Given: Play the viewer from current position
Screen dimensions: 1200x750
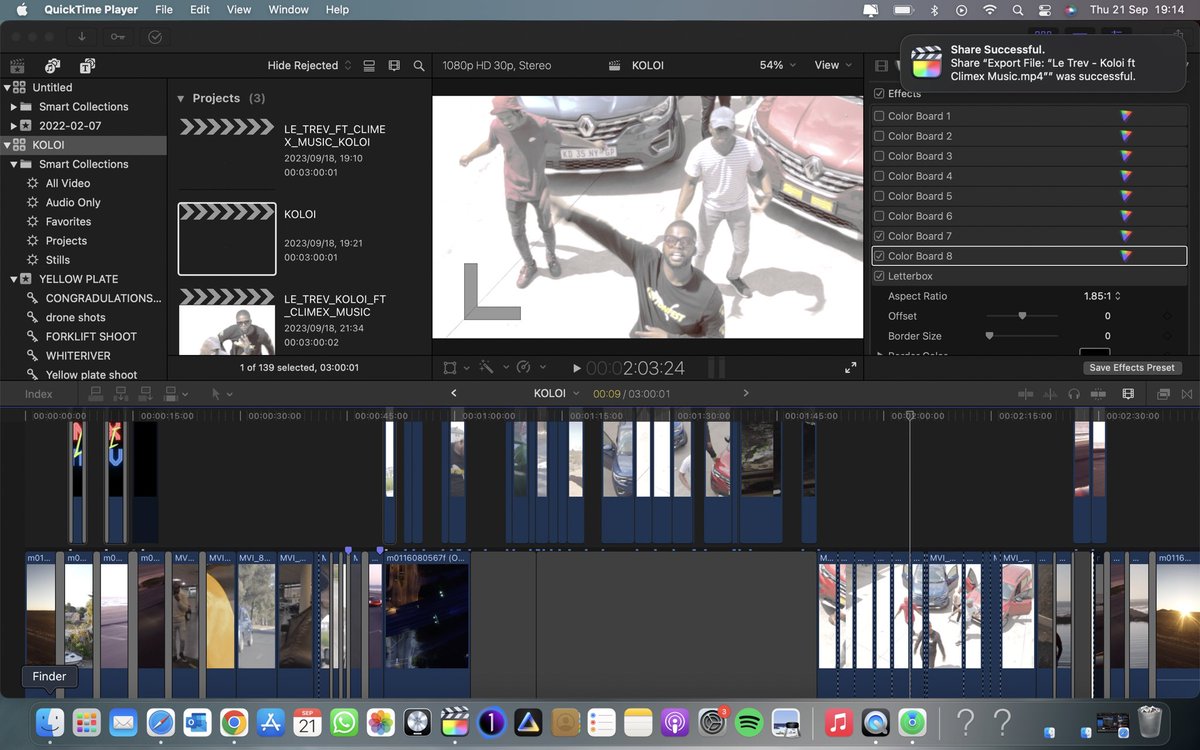Looking at the screenshot, I should point(576,368).
